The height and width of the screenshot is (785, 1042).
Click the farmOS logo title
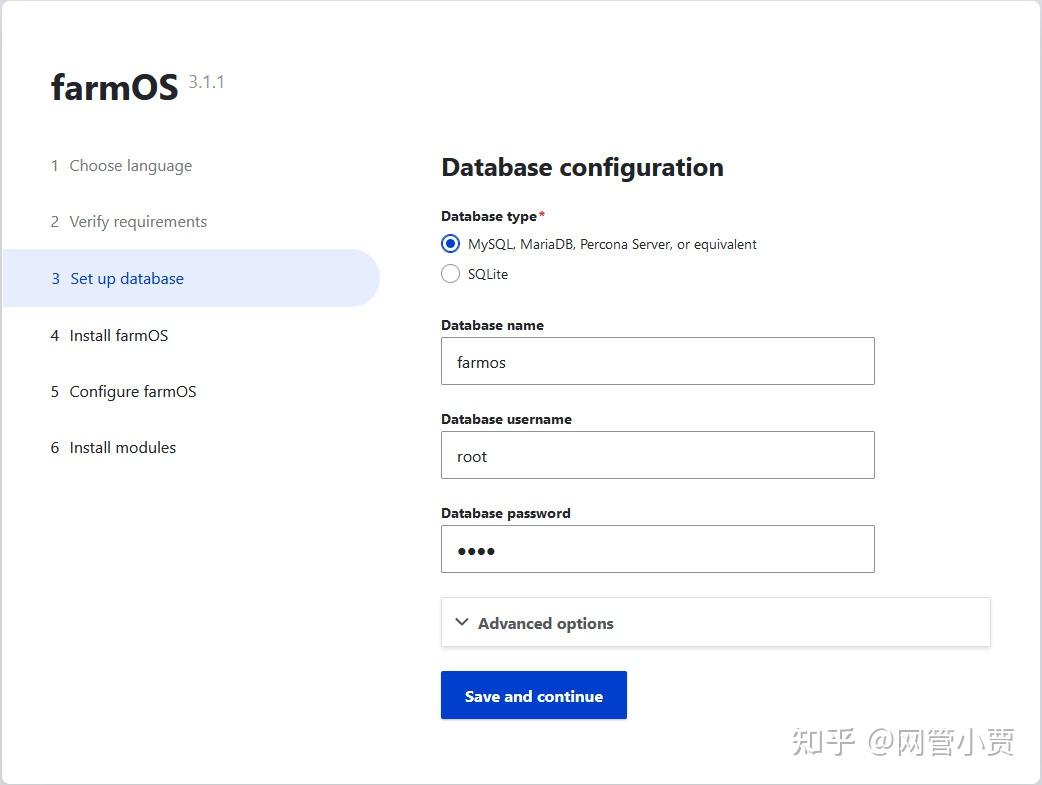pyautogui.click(x=114, y=87)
